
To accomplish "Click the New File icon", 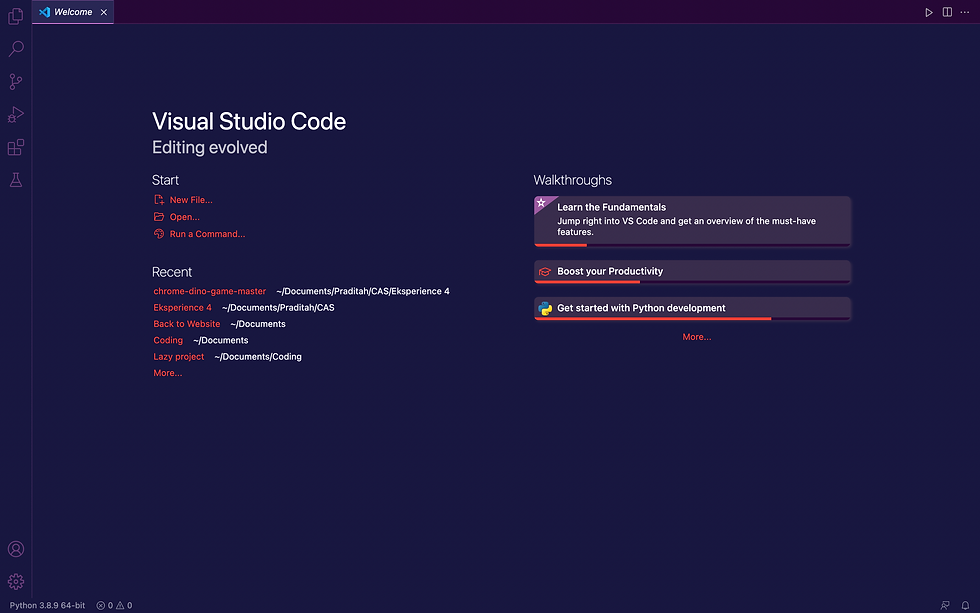I will [x=159, y=200].
